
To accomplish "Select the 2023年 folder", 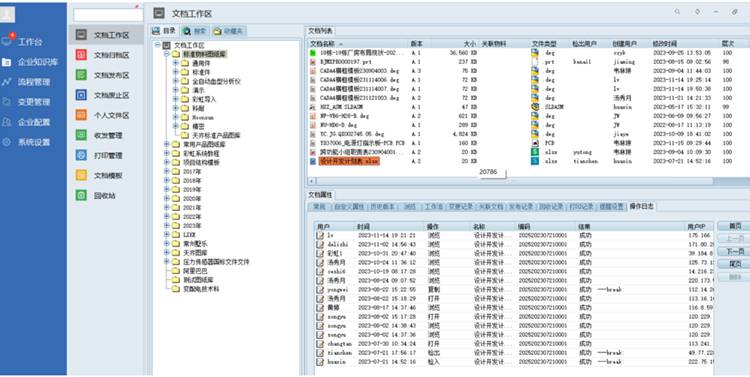I will point(192,226).
